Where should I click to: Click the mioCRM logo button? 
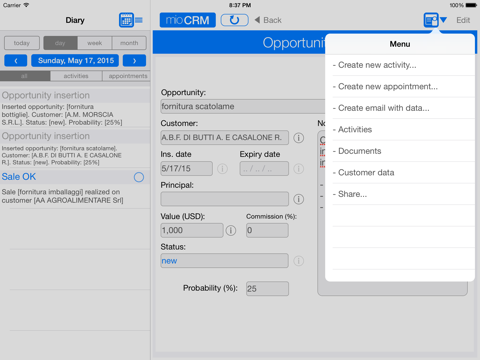[x=188, y=20]
